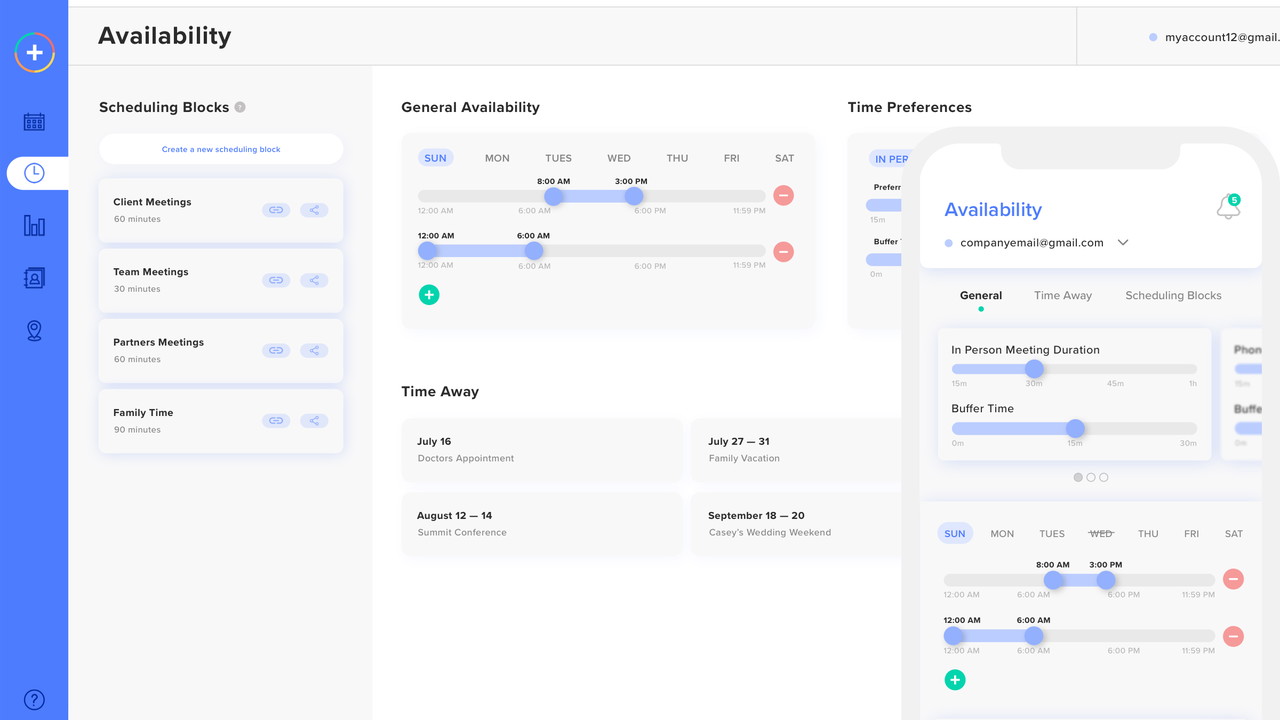This screenshot has width=1280, height=720.
Task: Click the notification bell with badge
Action: click(1227, 207)
